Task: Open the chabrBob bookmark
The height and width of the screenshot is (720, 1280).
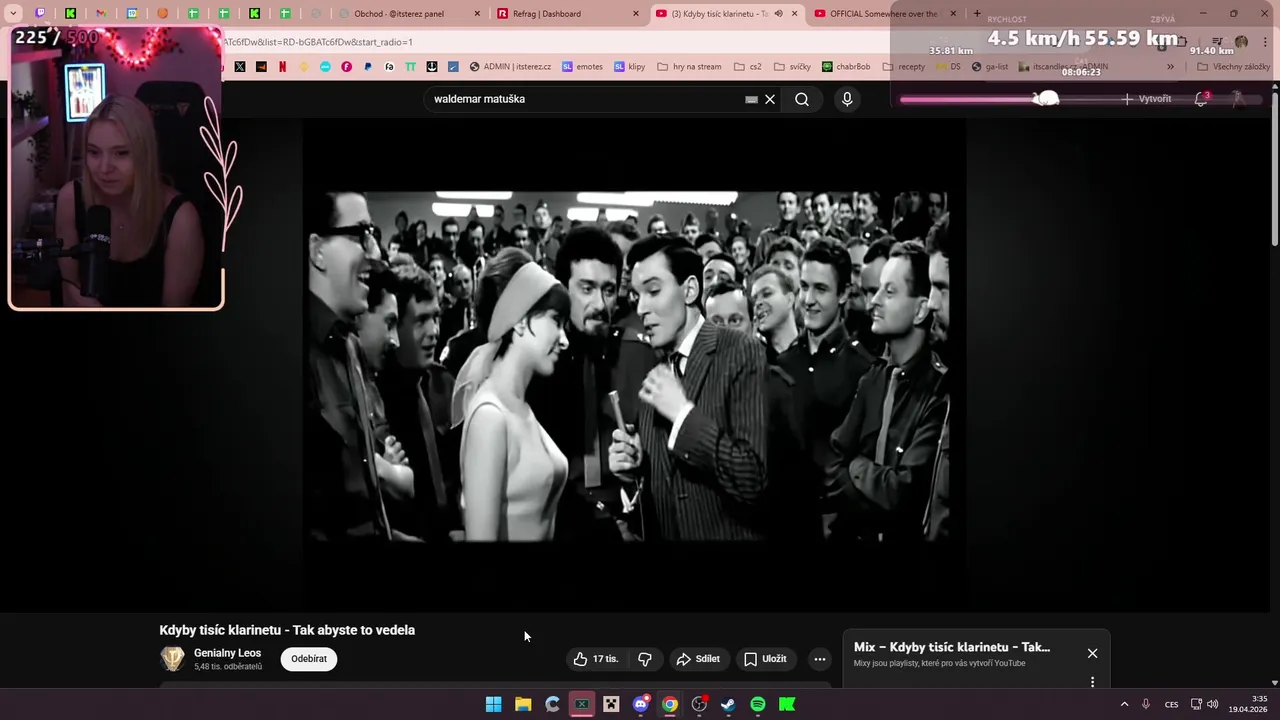Action: tap(846, 67)
